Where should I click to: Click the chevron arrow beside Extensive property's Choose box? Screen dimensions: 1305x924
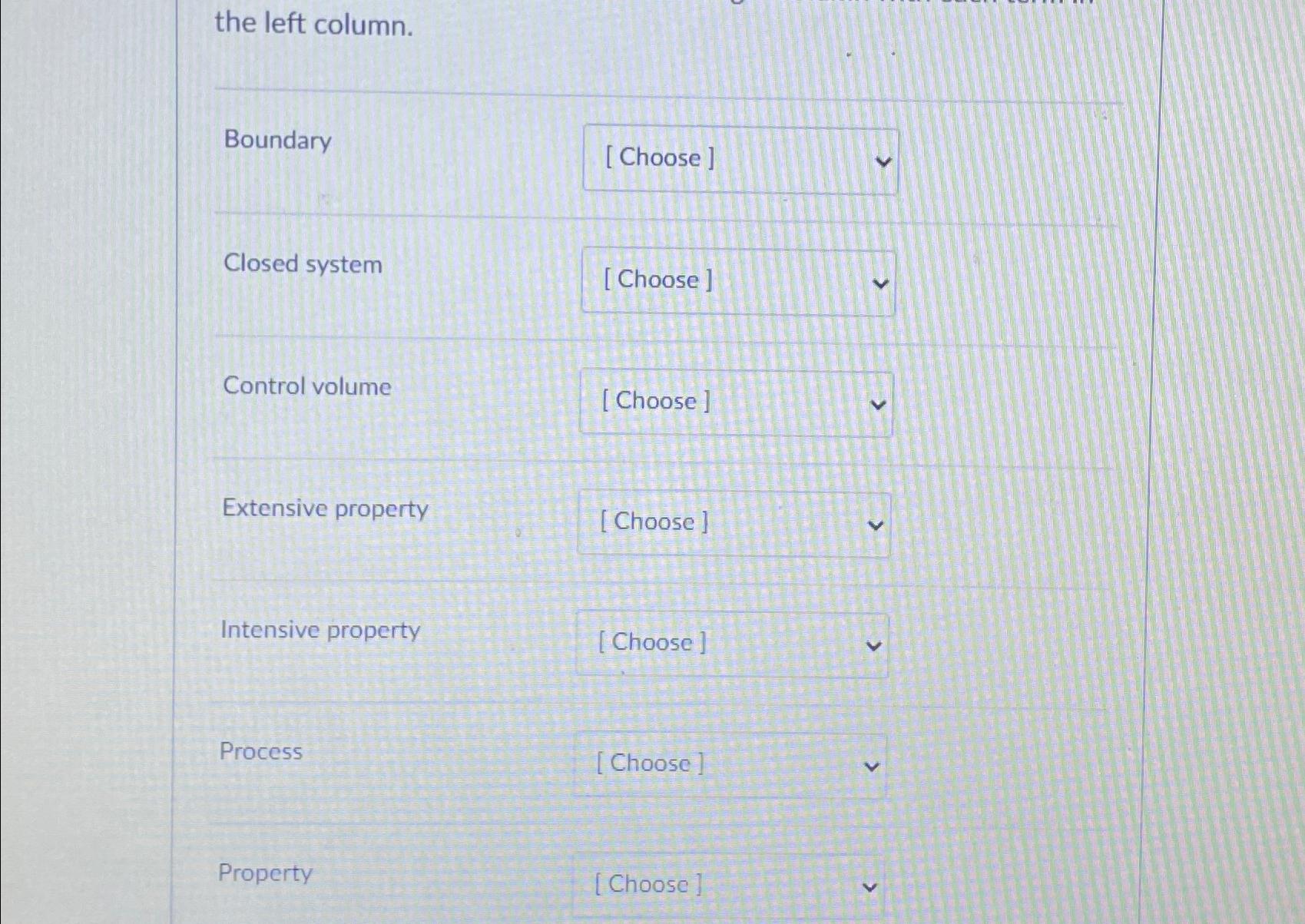(x=876, y=525)
